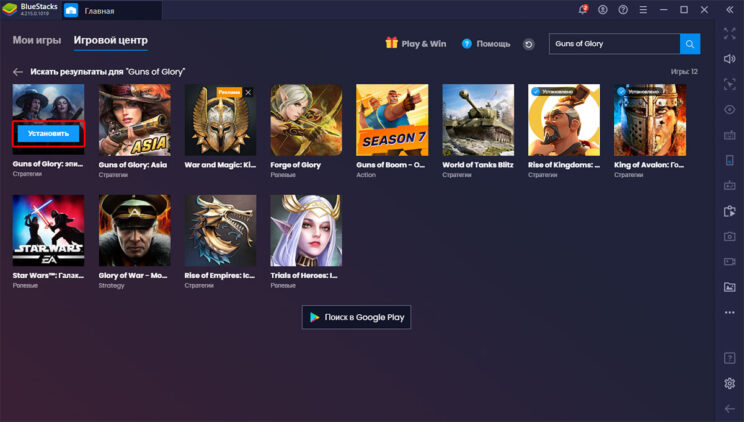
Task: Click the blue search magnifier button
Action: click(690, 44)
